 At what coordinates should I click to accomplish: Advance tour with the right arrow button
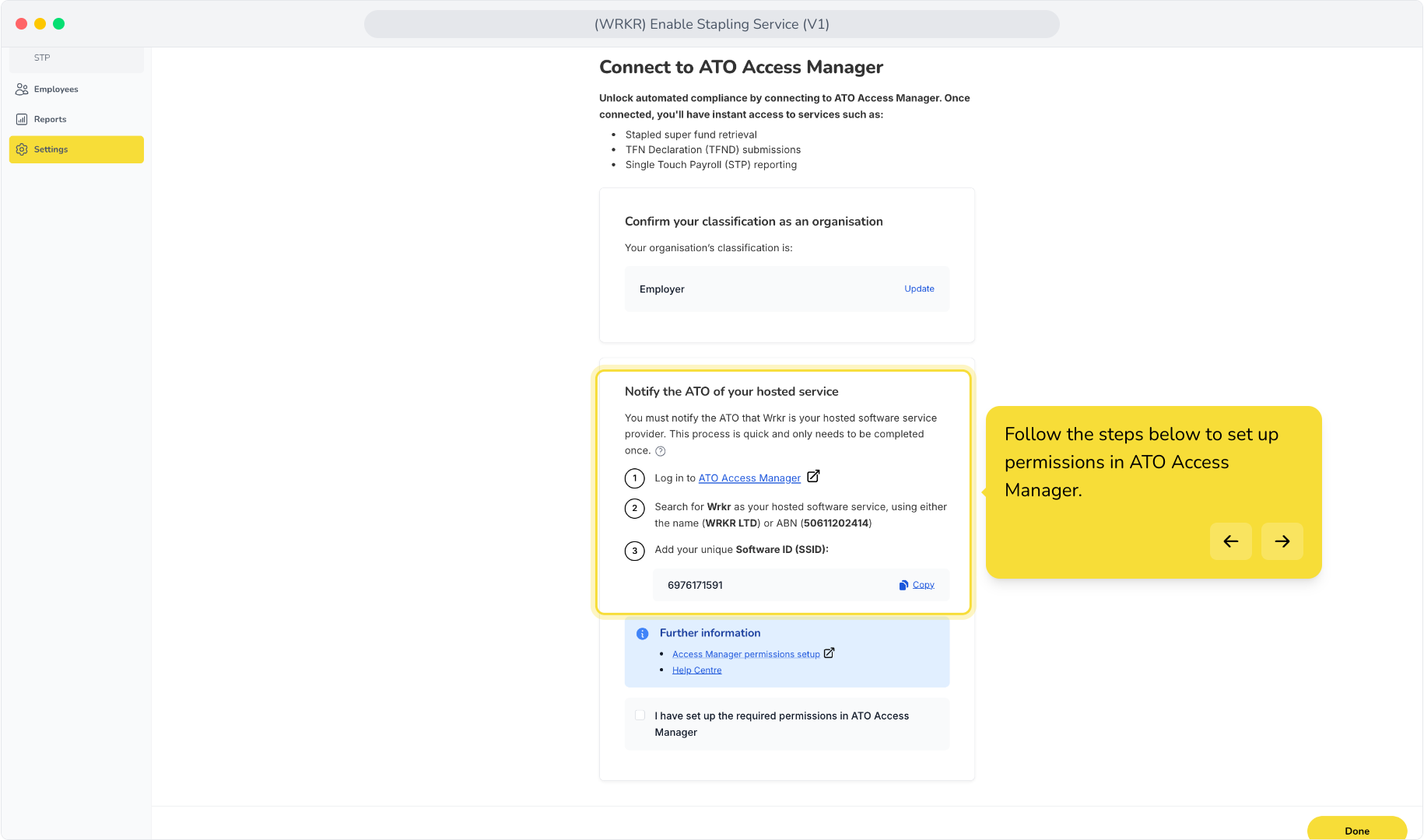1282,541
